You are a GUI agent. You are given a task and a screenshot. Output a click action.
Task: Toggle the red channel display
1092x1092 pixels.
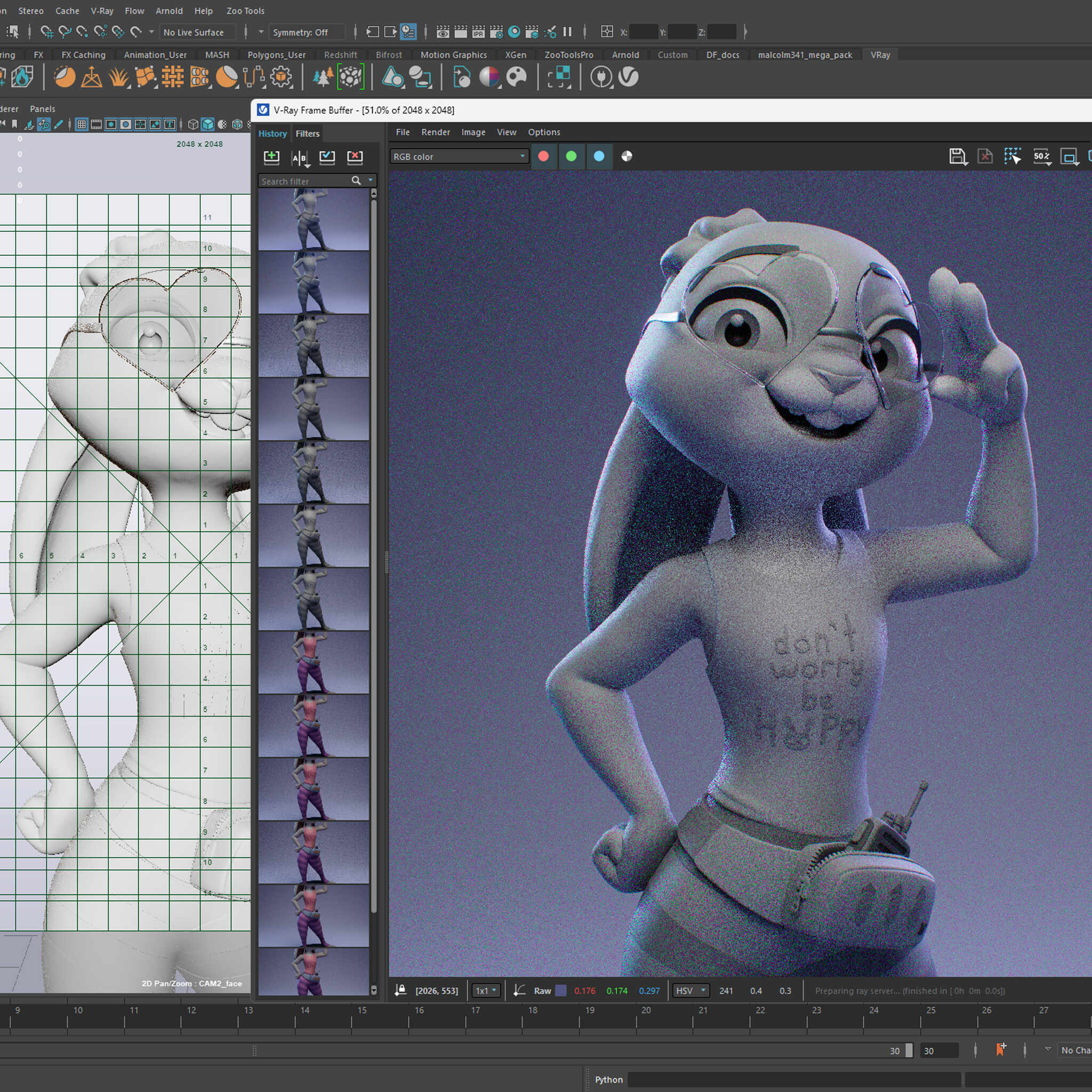[543, 157]
